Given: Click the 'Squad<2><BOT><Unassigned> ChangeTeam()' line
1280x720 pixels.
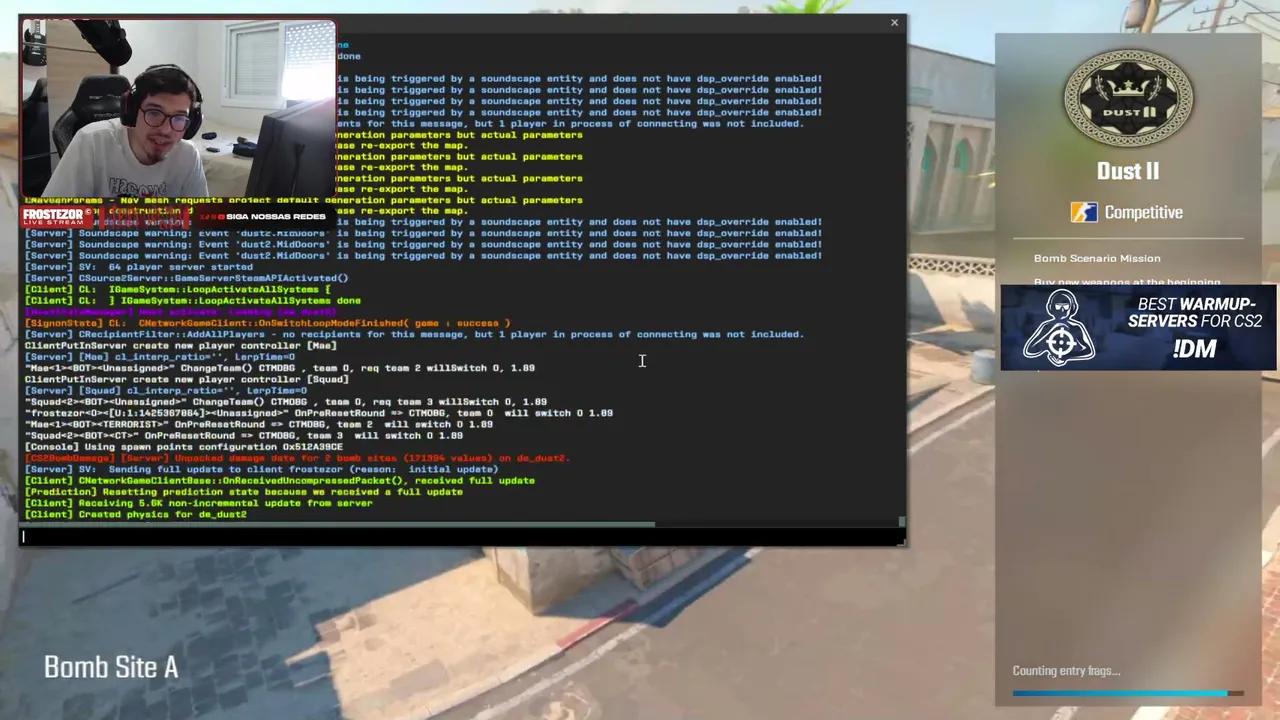Looking at the screenshot, I should click(x=286, y=401).
